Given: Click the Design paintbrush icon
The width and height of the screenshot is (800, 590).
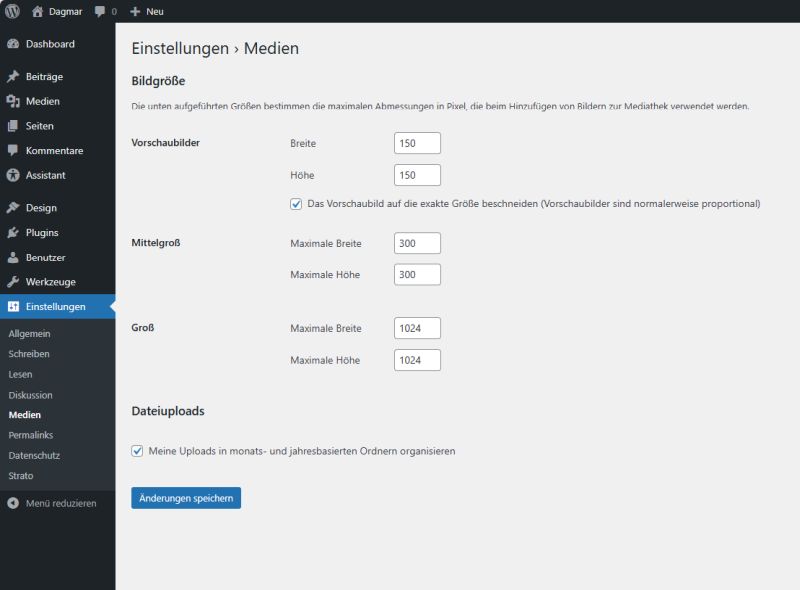Looking at the screenshot, I should point(13,208).
